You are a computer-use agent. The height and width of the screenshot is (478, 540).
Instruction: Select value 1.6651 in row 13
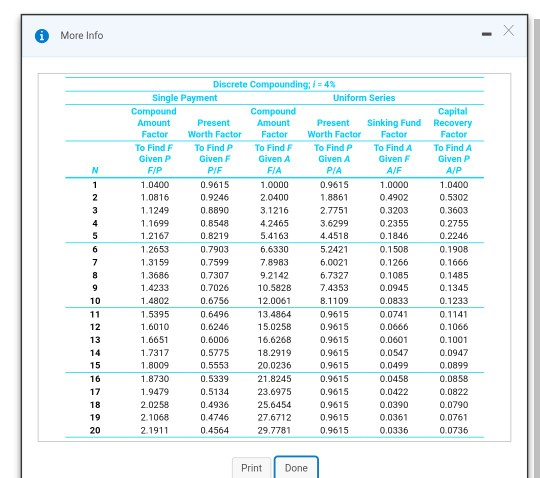point(155,340)
